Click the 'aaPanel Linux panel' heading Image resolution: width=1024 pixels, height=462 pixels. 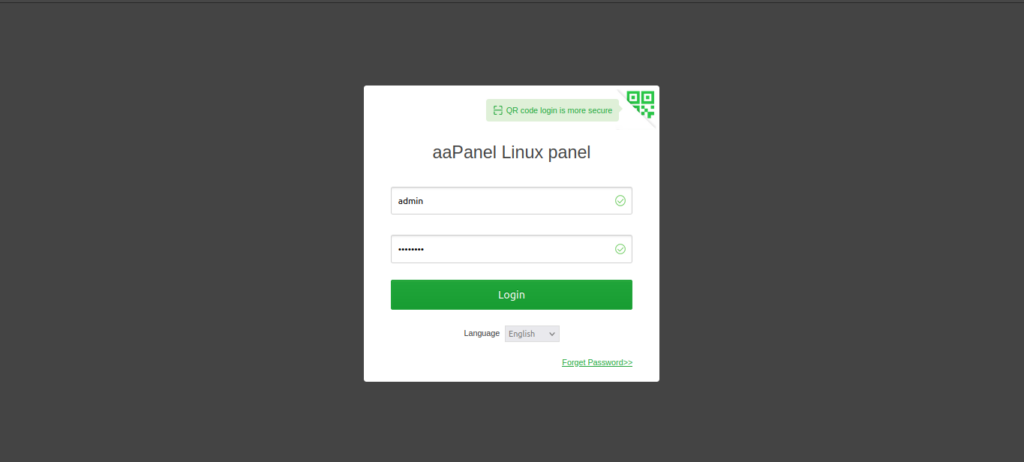click(x=511, y=152)
